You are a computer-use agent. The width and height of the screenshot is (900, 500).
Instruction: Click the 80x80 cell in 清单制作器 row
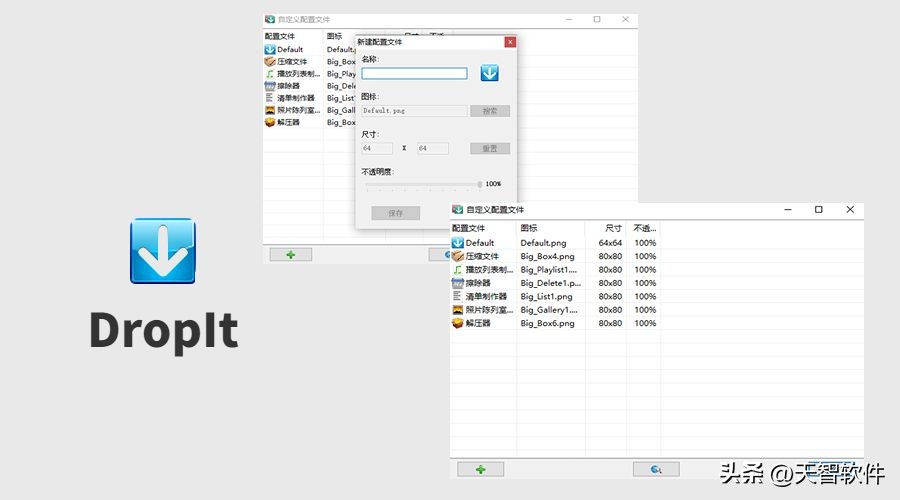tap(610, 296)
